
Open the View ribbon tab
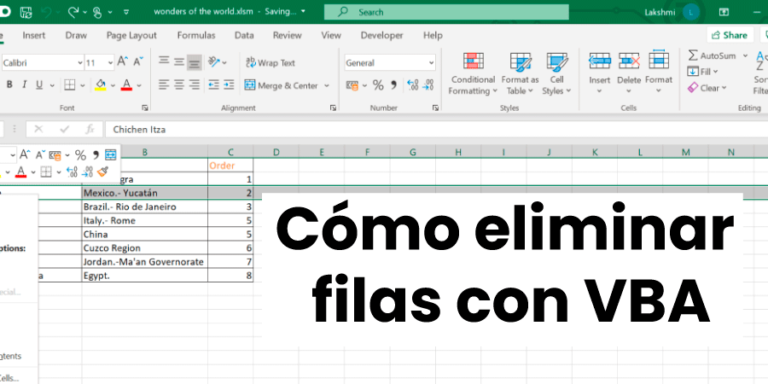pos(331,35)
